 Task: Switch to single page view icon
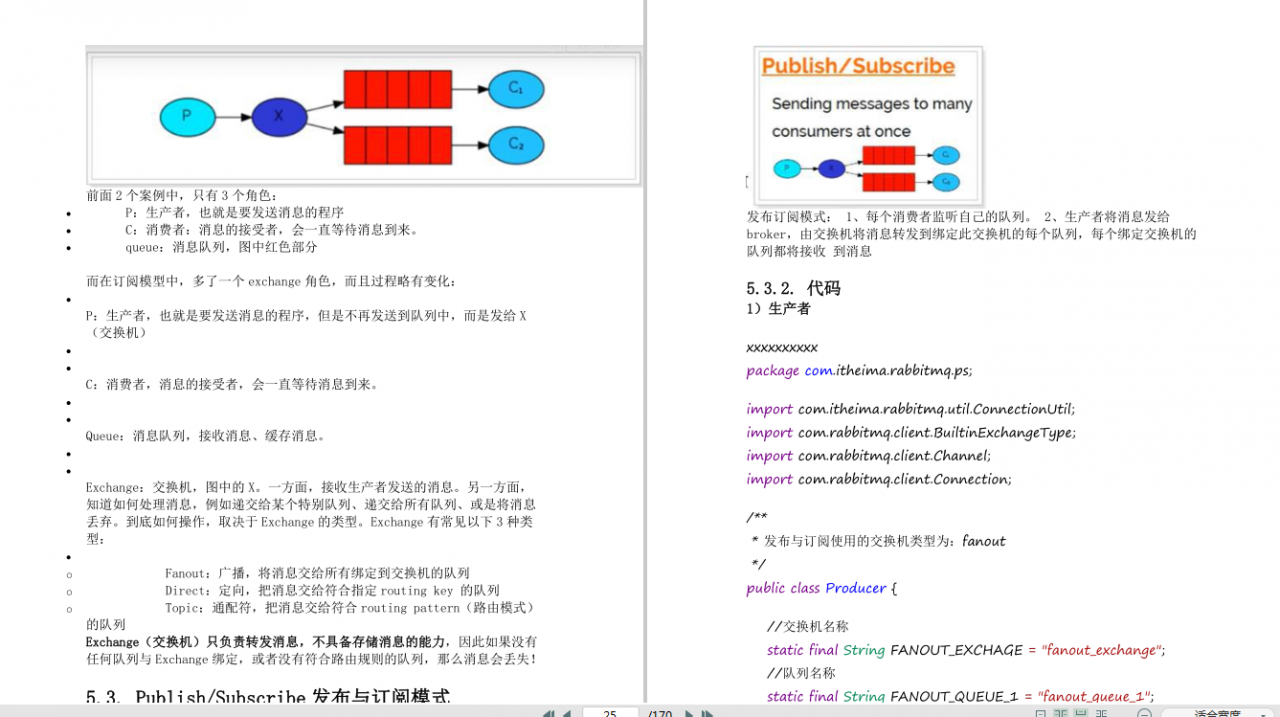[1041, 711]
